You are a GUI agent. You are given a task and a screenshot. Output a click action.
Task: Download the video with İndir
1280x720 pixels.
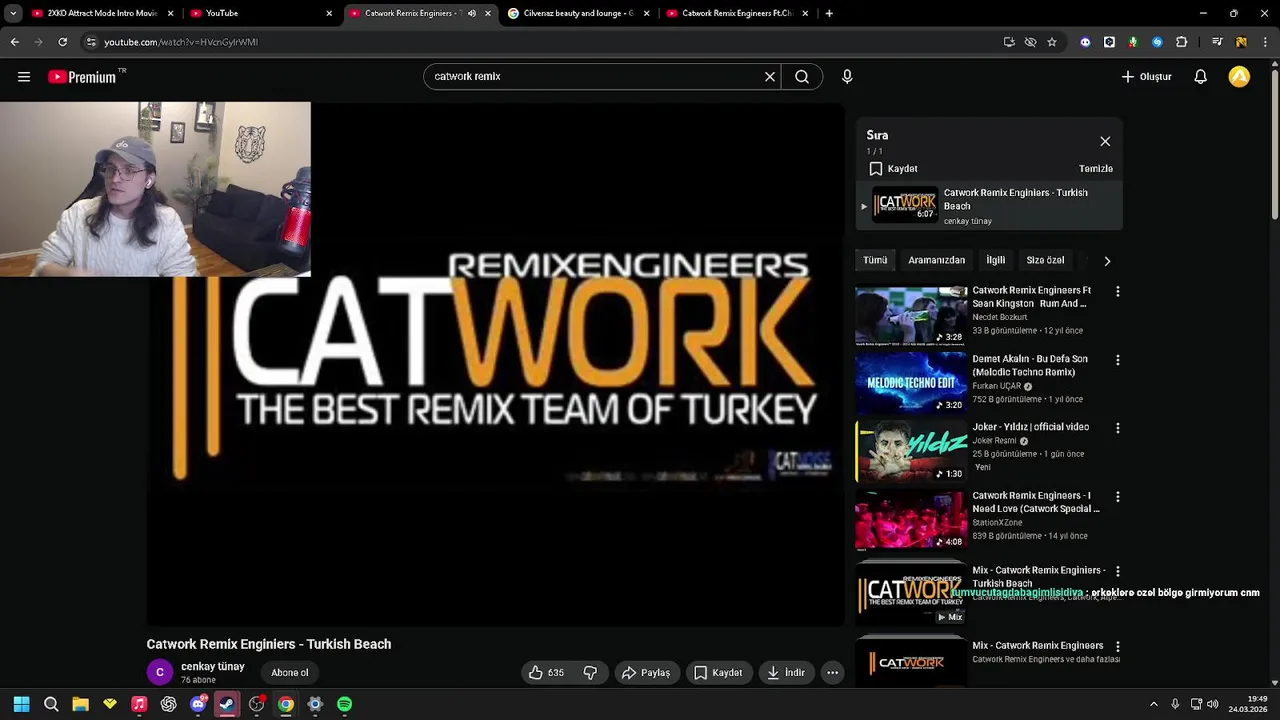coord(785,673)
